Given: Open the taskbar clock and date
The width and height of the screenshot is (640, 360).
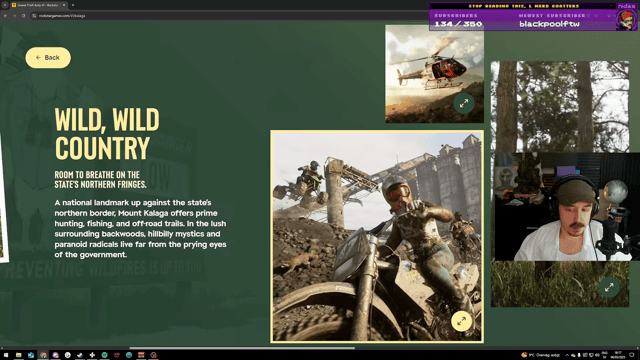Looking at the screenshot, I should pyautogui.click(x=618, y=355).
